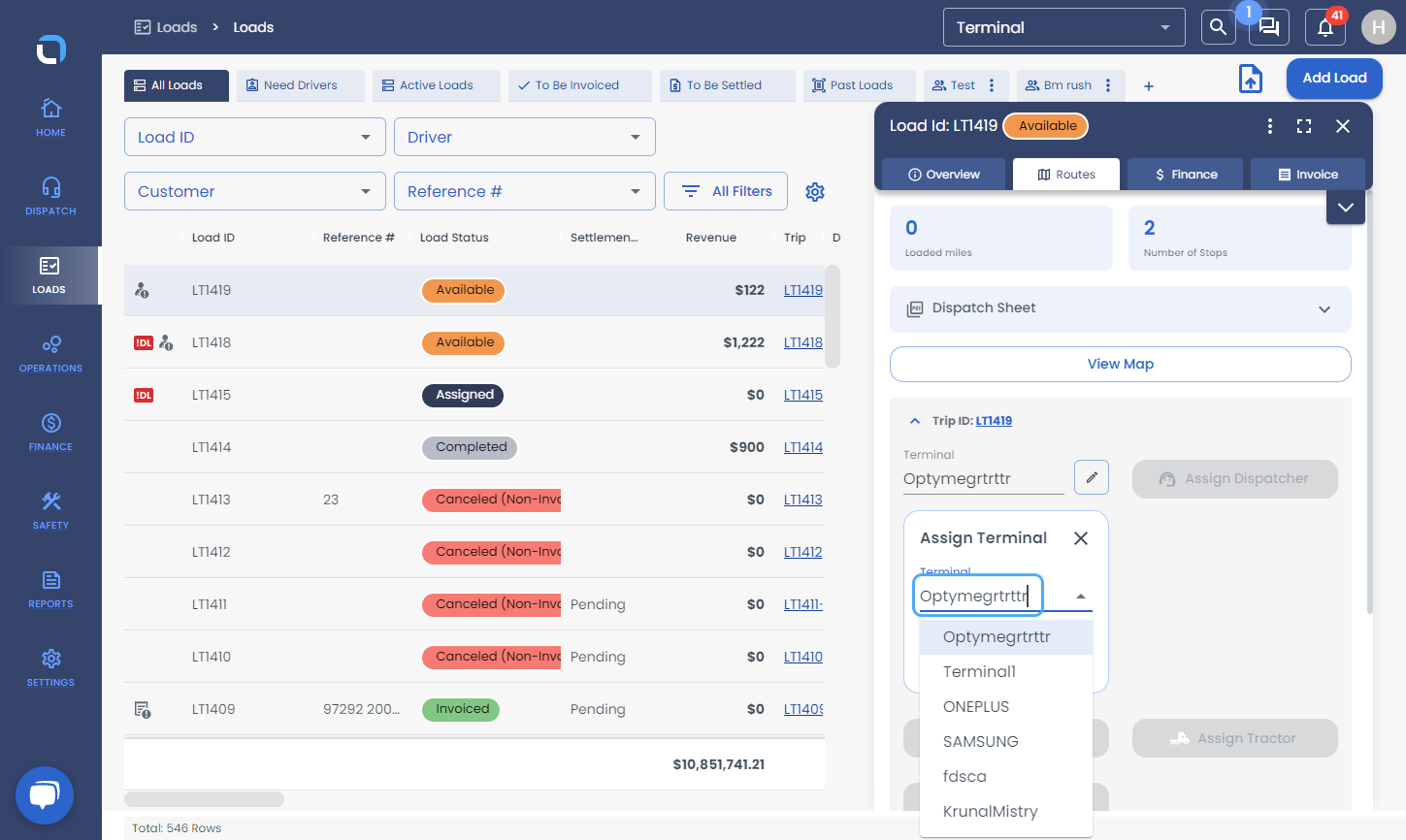Image resolution: width=1406 pixels, height=840 pixels.
Task: Open Finance section in sidebar
Action: (x=50, y=432)
